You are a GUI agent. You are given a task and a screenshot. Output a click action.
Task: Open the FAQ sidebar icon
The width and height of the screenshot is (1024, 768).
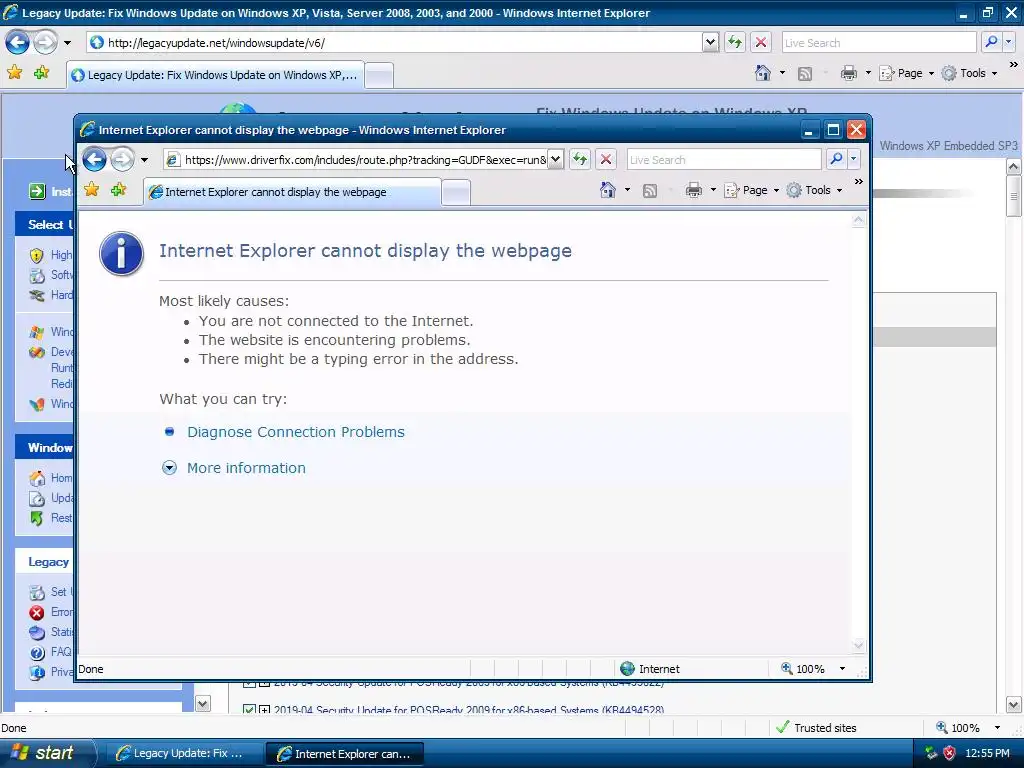[37, 652]
